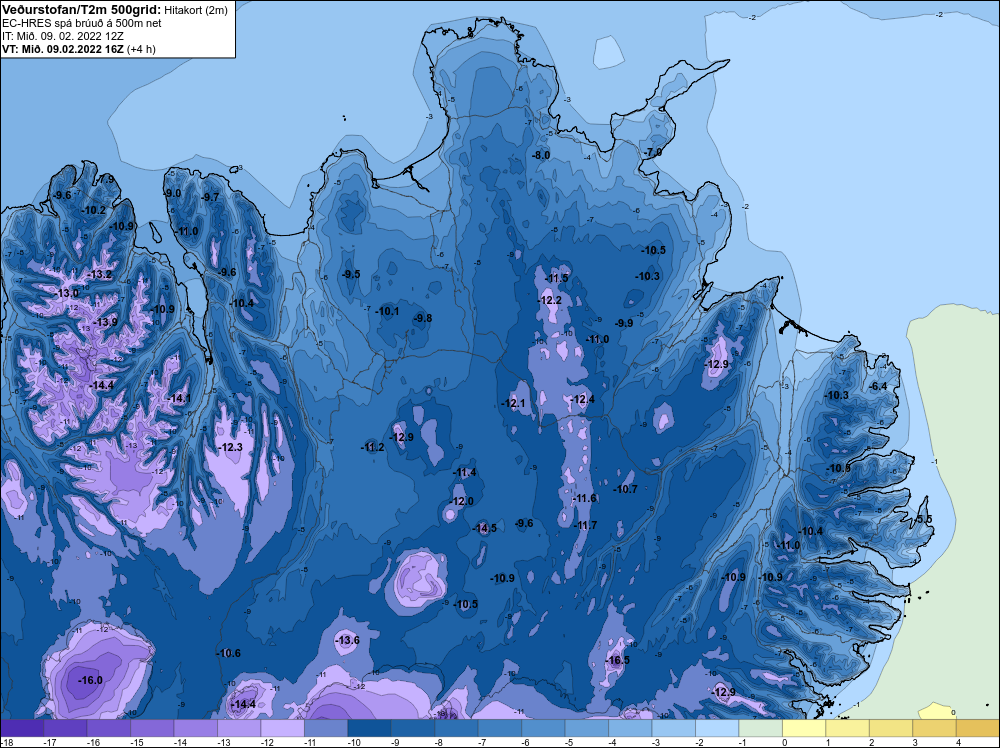Click the legend swatch labeled -8
The image size is (1000, 748).
[x=456, y=728]
